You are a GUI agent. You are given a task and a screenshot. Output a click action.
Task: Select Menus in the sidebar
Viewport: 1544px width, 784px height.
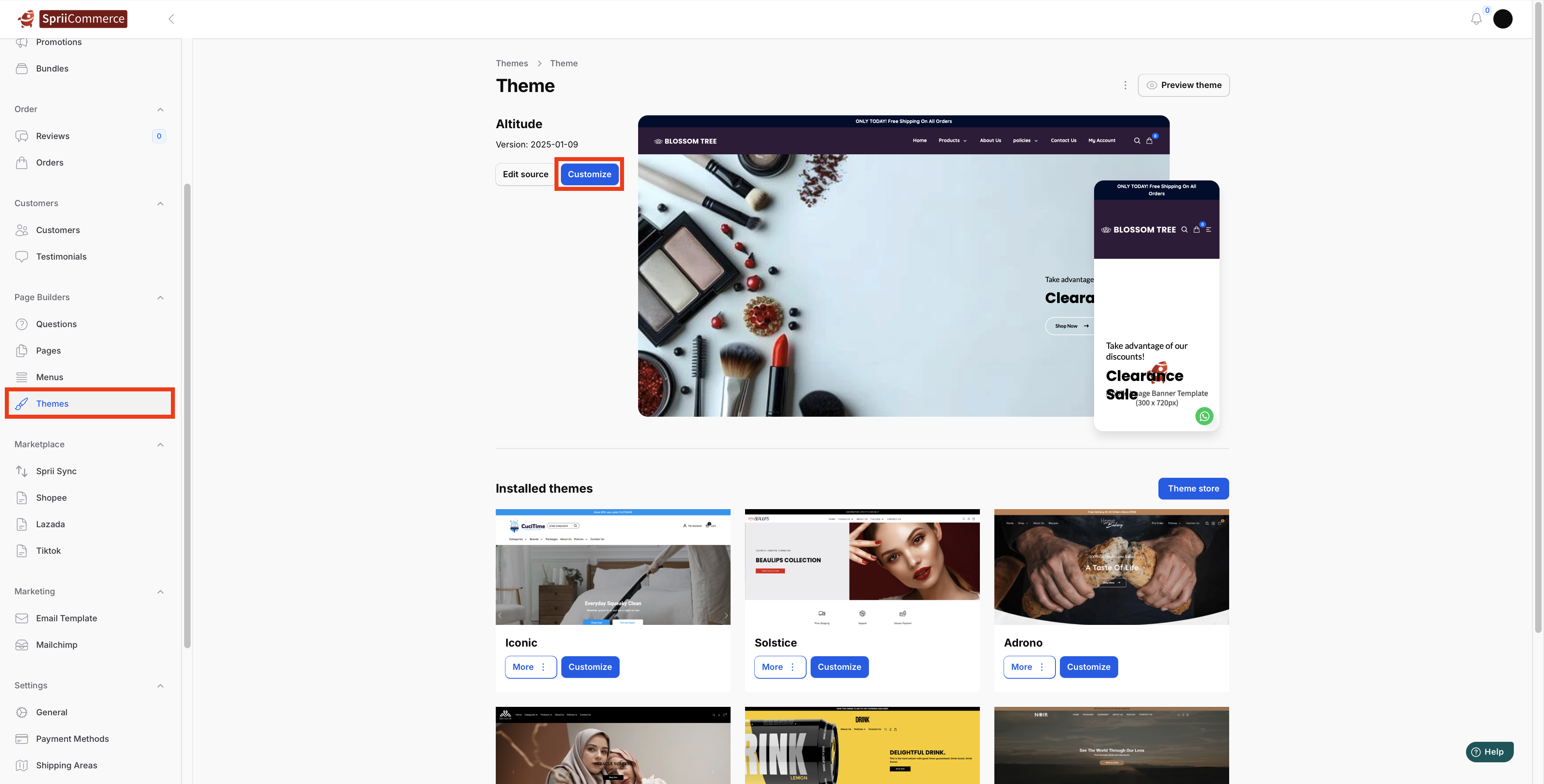(x=49, y=377)
